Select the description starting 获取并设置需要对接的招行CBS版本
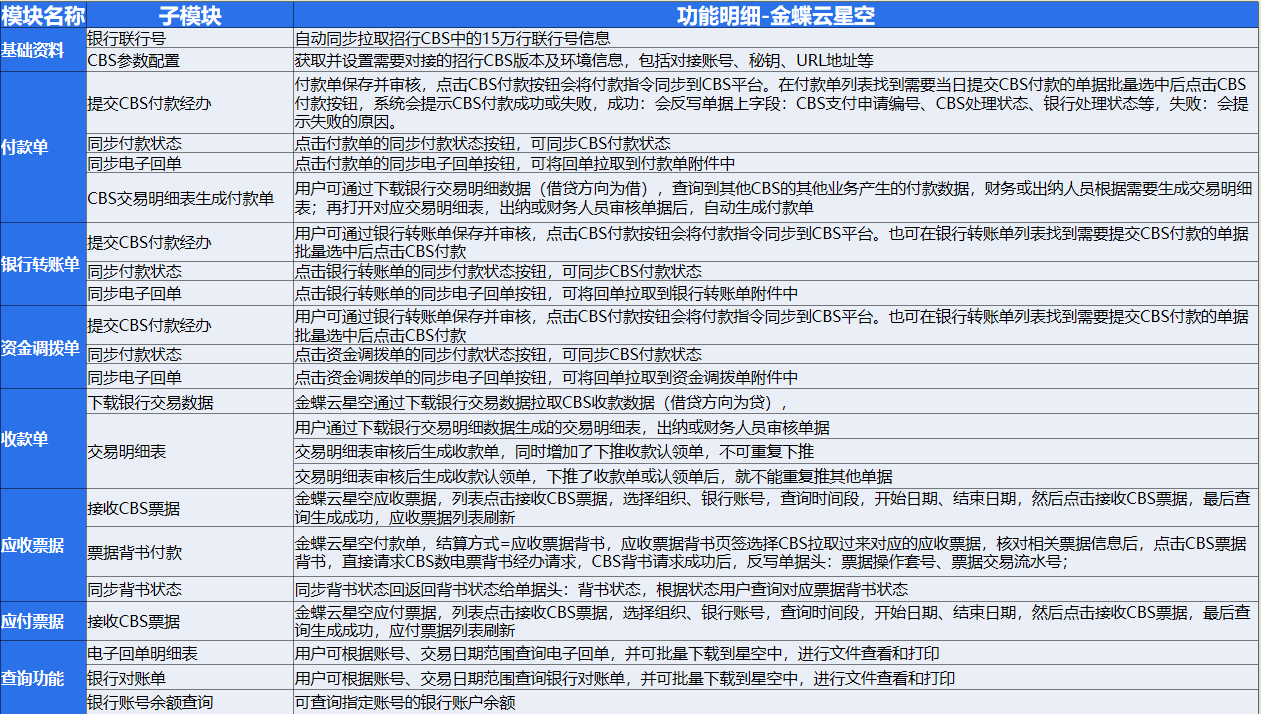 pos(776,60)
